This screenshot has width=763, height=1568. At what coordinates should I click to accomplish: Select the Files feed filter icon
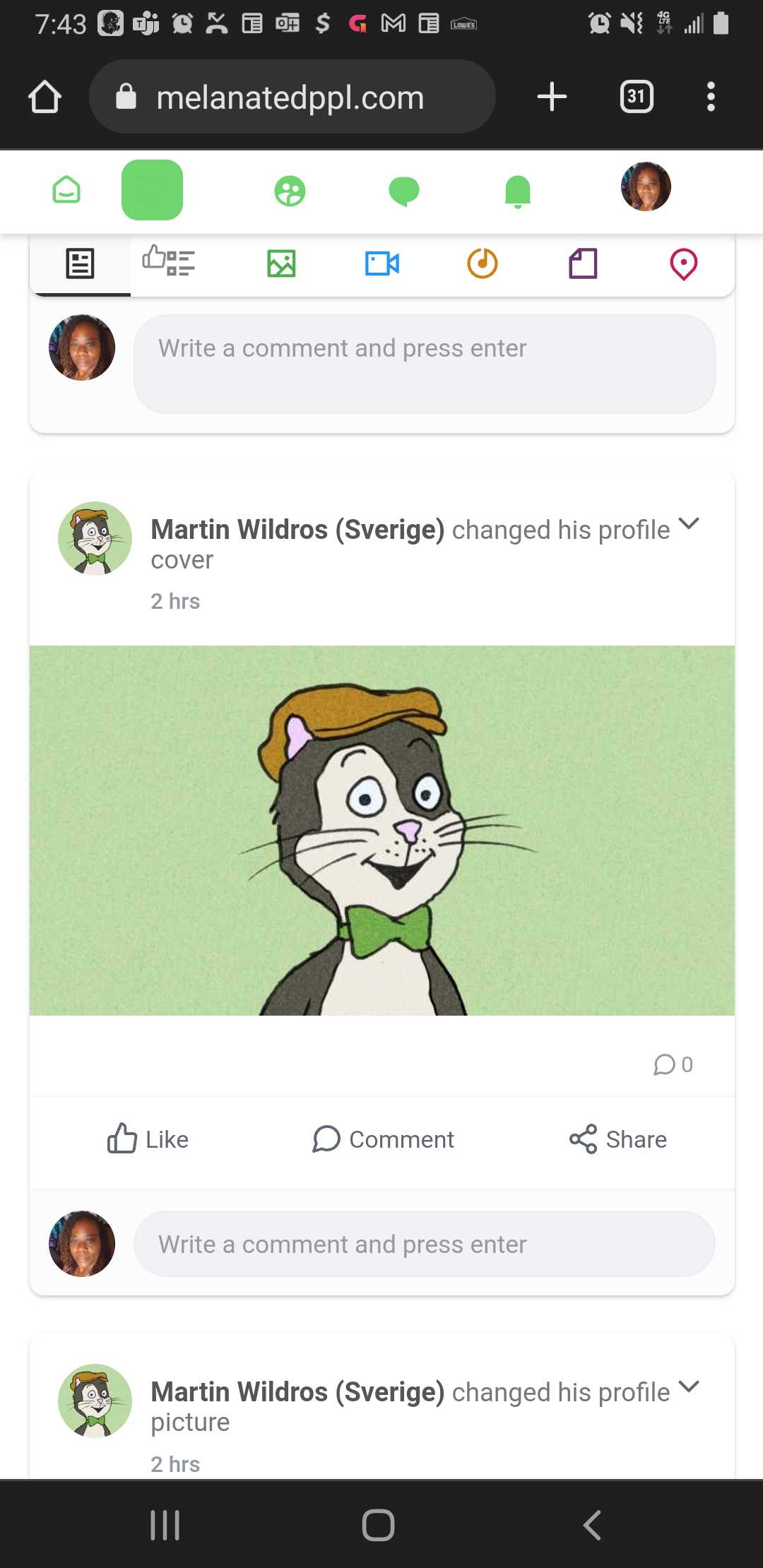point(582,263)
